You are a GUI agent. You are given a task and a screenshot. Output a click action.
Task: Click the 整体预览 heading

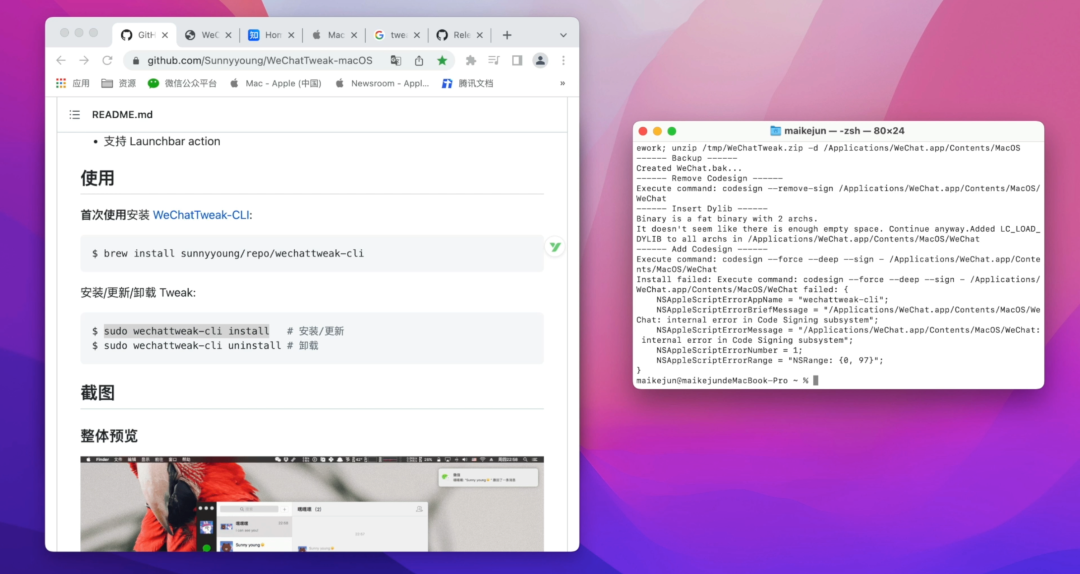[x=109, y=435]
